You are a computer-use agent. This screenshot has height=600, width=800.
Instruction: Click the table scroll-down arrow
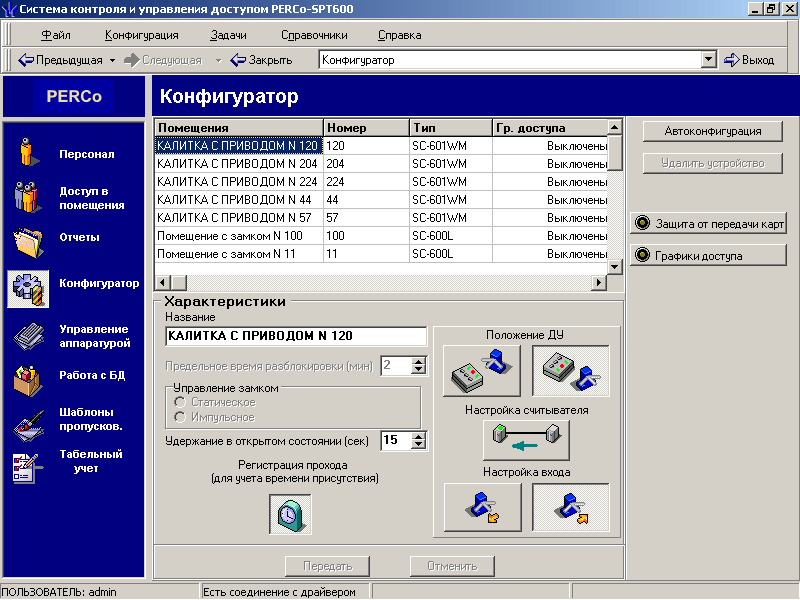(615, 267)
